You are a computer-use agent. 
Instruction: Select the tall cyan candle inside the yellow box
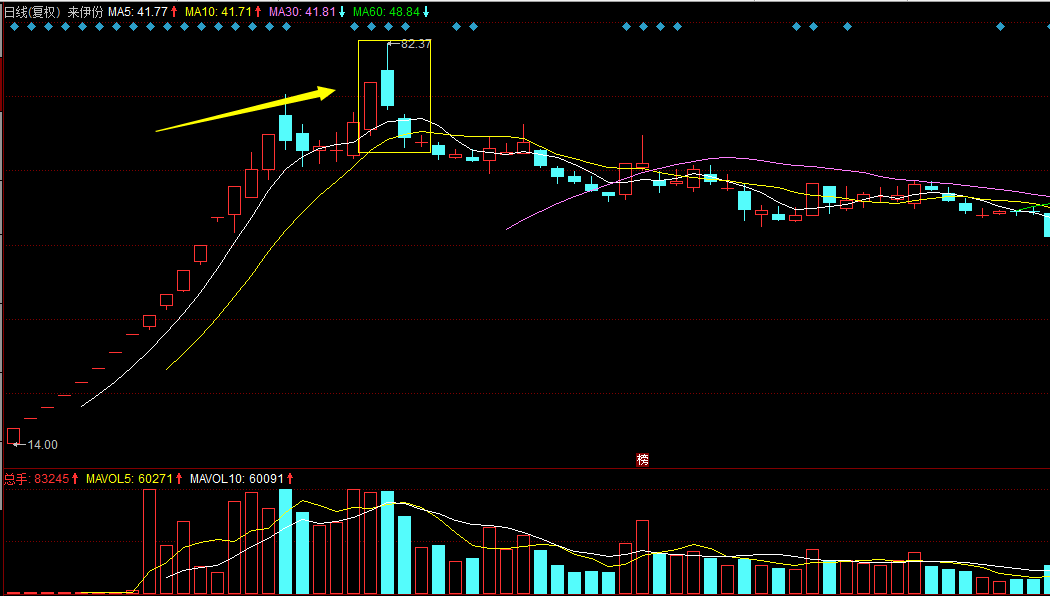[387, 88]
